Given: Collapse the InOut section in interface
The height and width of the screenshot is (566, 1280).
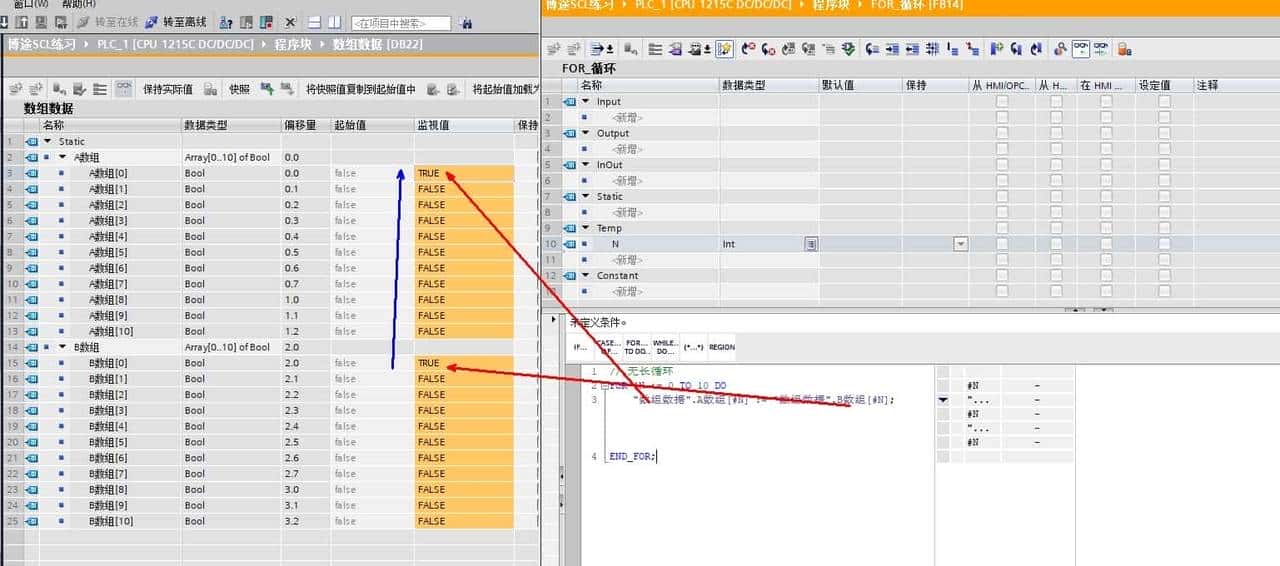Looking at the screenshot, I should pos(586,165).
